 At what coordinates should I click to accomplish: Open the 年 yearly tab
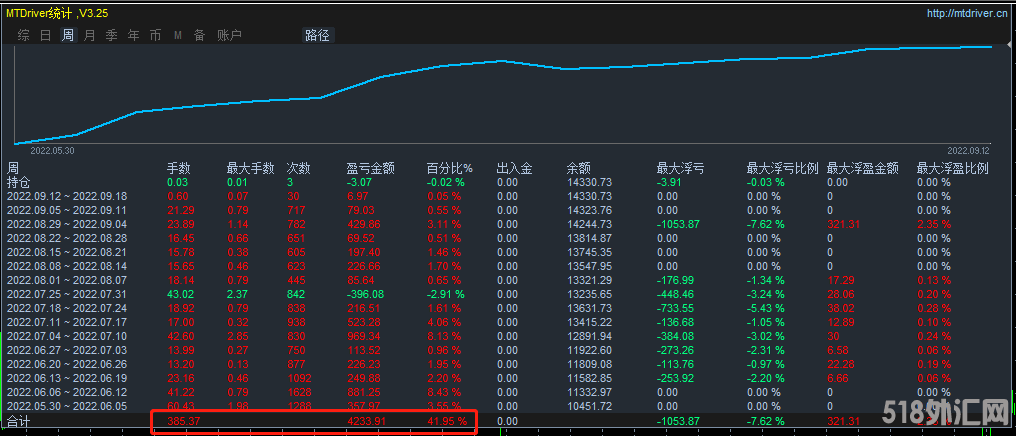133,36
